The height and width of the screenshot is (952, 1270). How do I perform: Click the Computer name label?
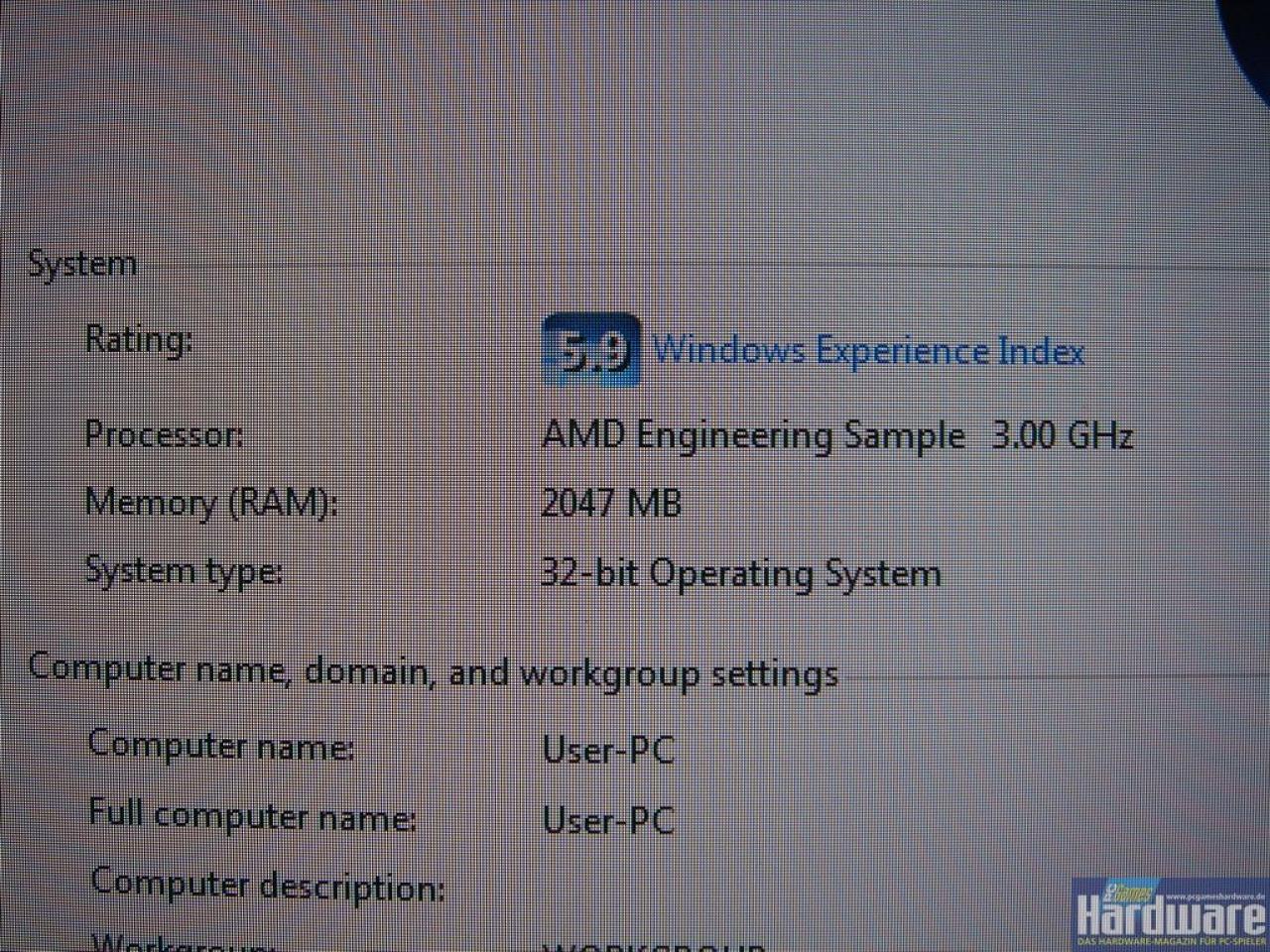tap(220, 744)
